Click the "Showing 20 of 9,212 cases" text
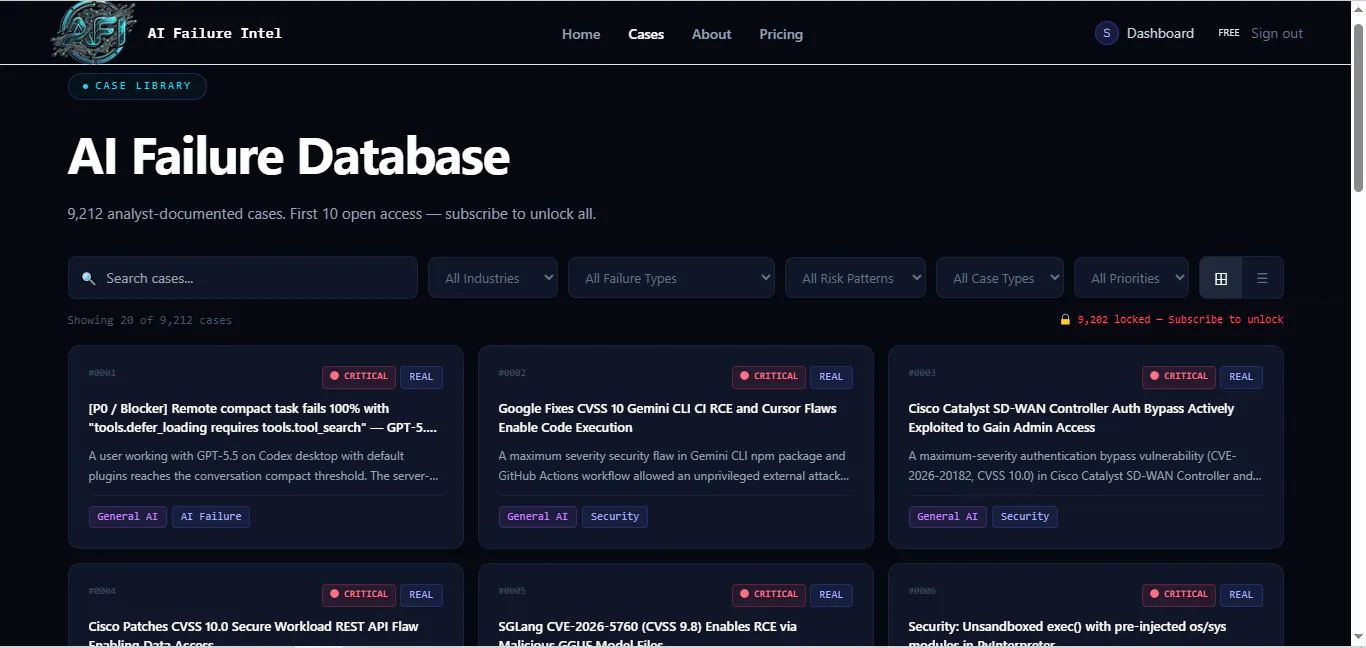The height and width of the screenshot is (648, 1366). (x=150, y=321)
